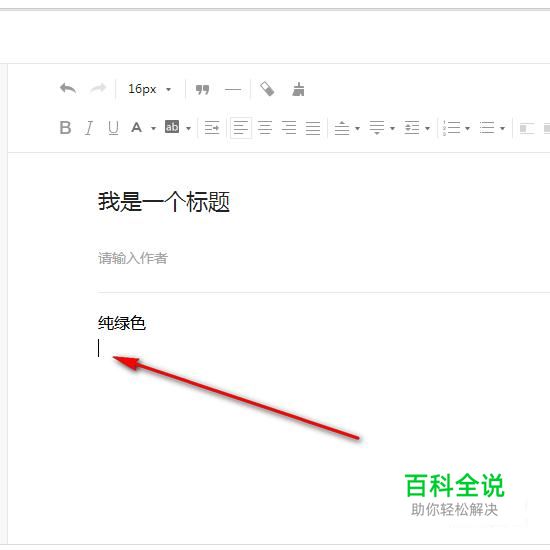The image size is (550, 550).
Task: Click the body text 纯绿色
Action: pos(121,323)
